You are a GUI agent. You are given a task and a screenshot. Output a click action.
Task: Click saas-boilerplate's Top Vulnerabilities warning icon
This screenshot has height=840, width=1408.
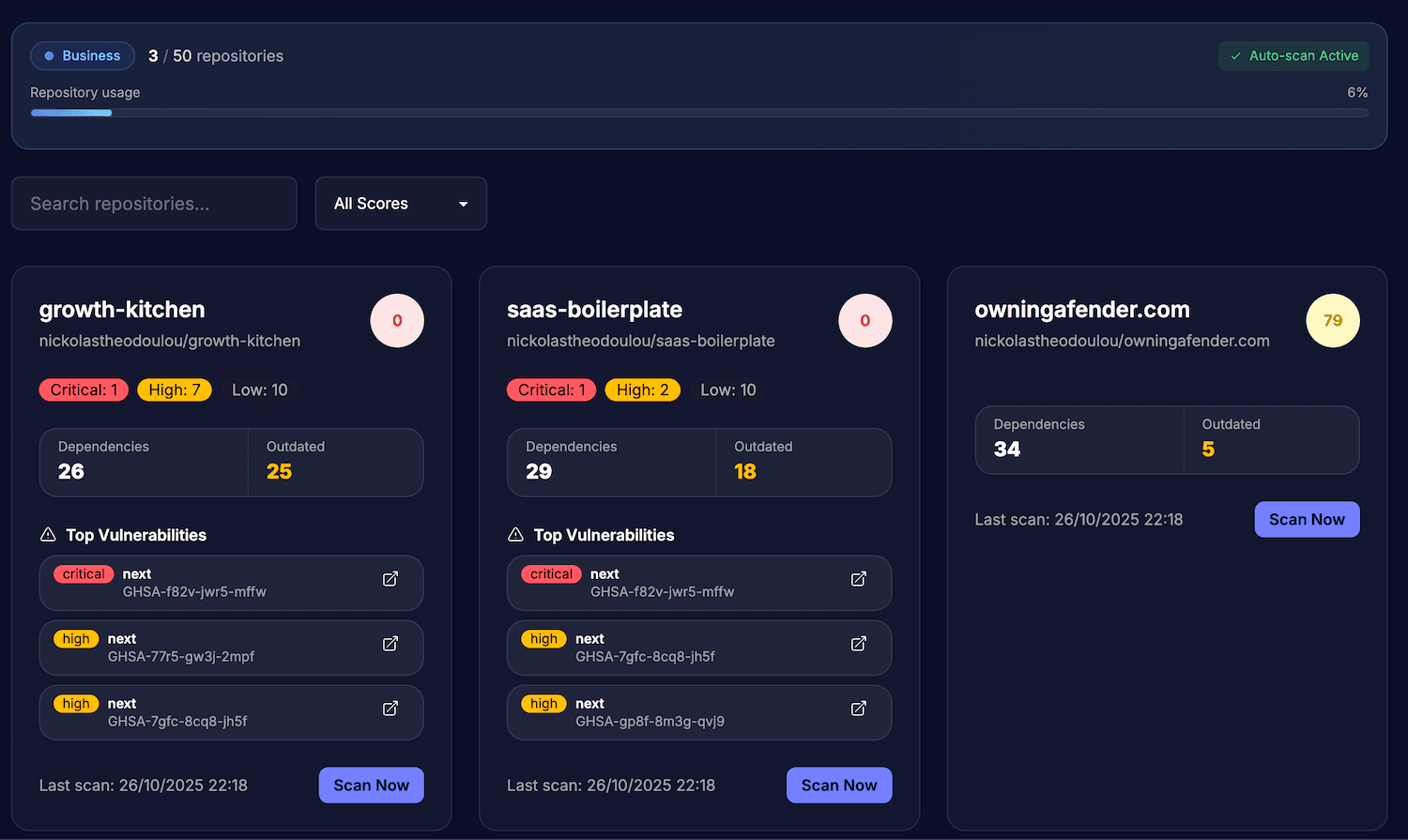514,534
